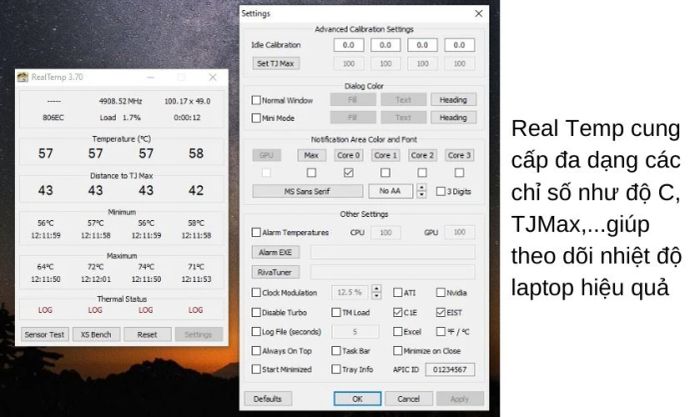Check the Disable Turbo option
This screenshot has width=700, height=417.
pyautogui.click(x=256, y=312)
